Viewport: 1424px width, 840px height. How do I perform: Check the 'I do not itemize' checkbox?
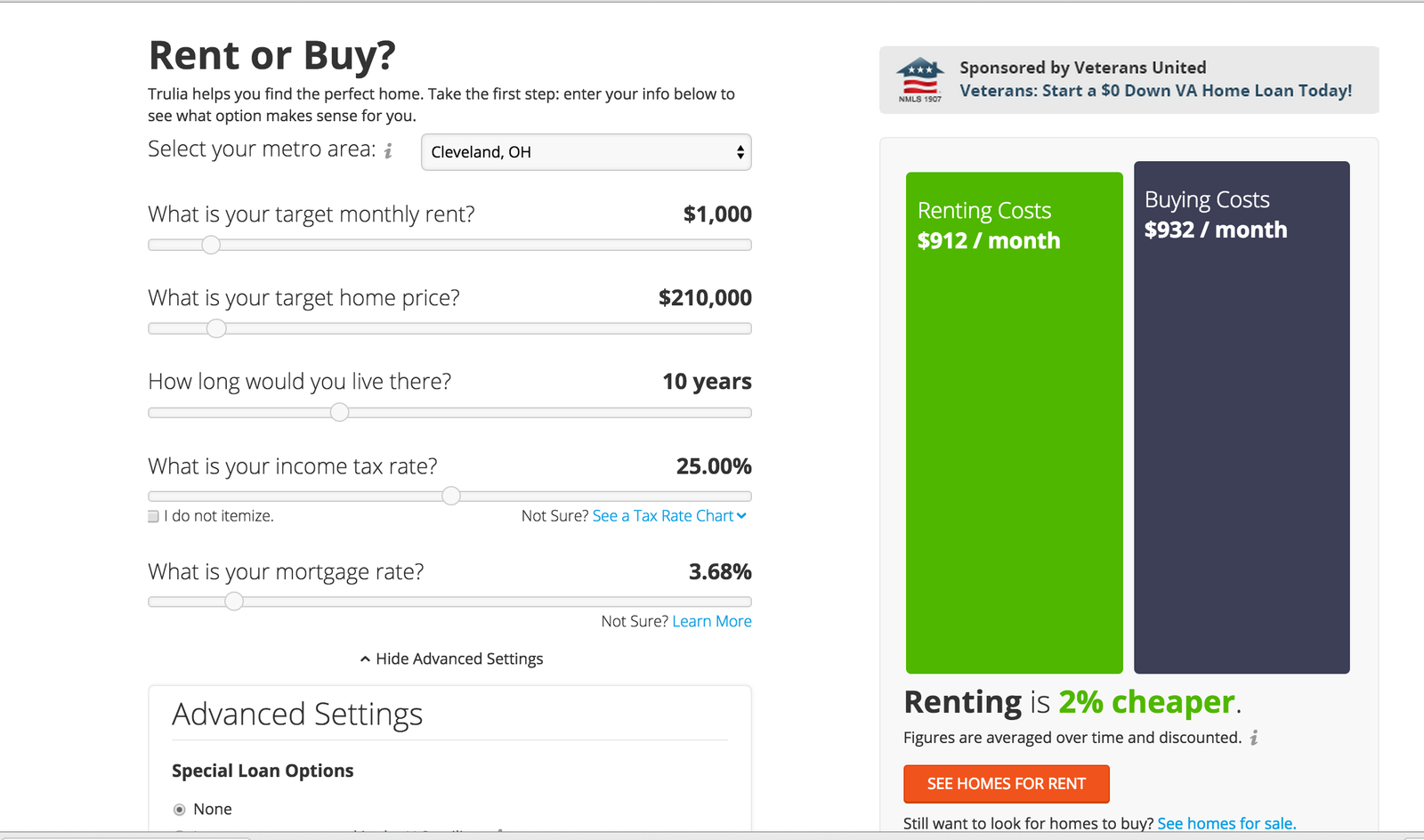click(x=154, y=516)
